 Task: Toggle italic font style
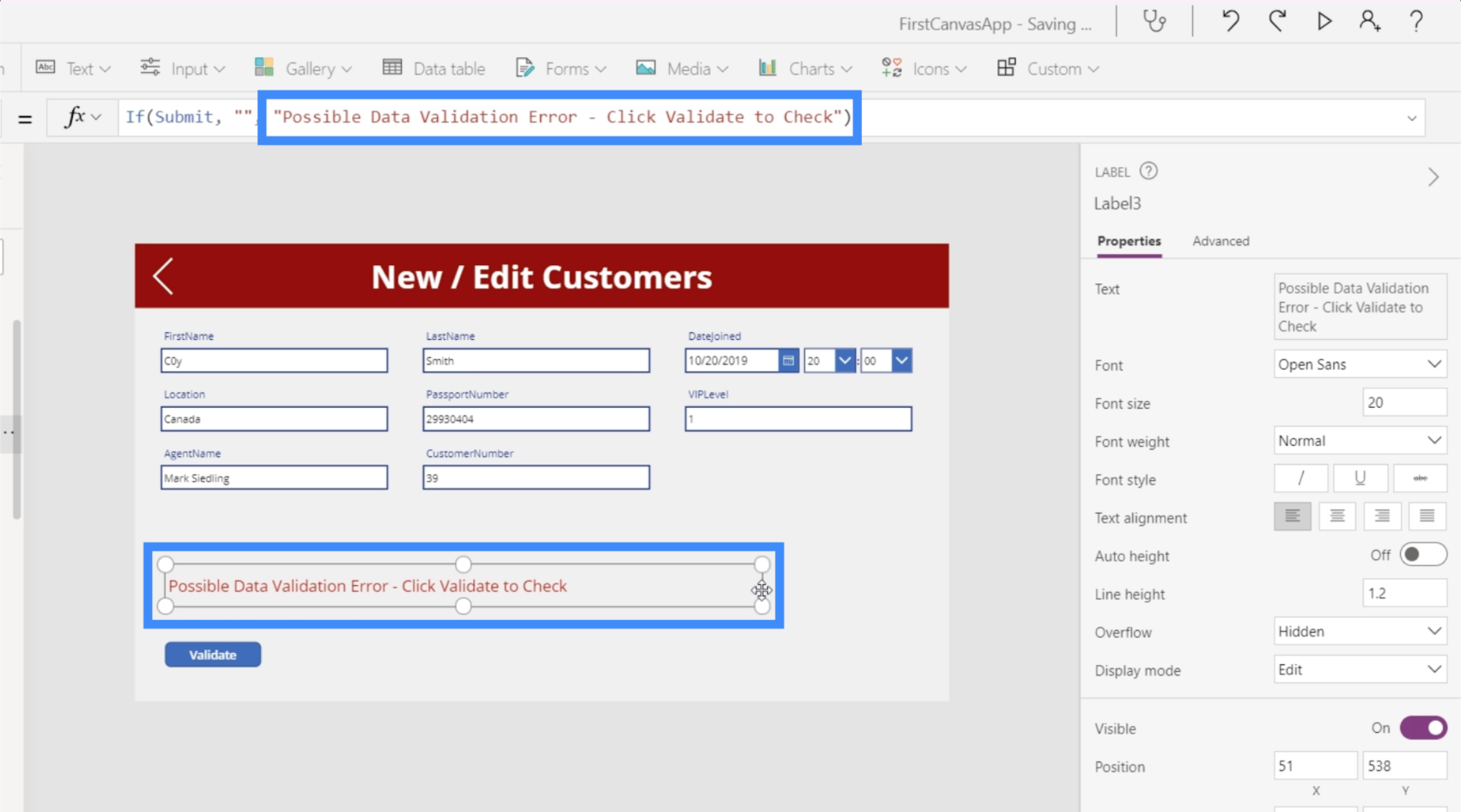coord(1301,478)
